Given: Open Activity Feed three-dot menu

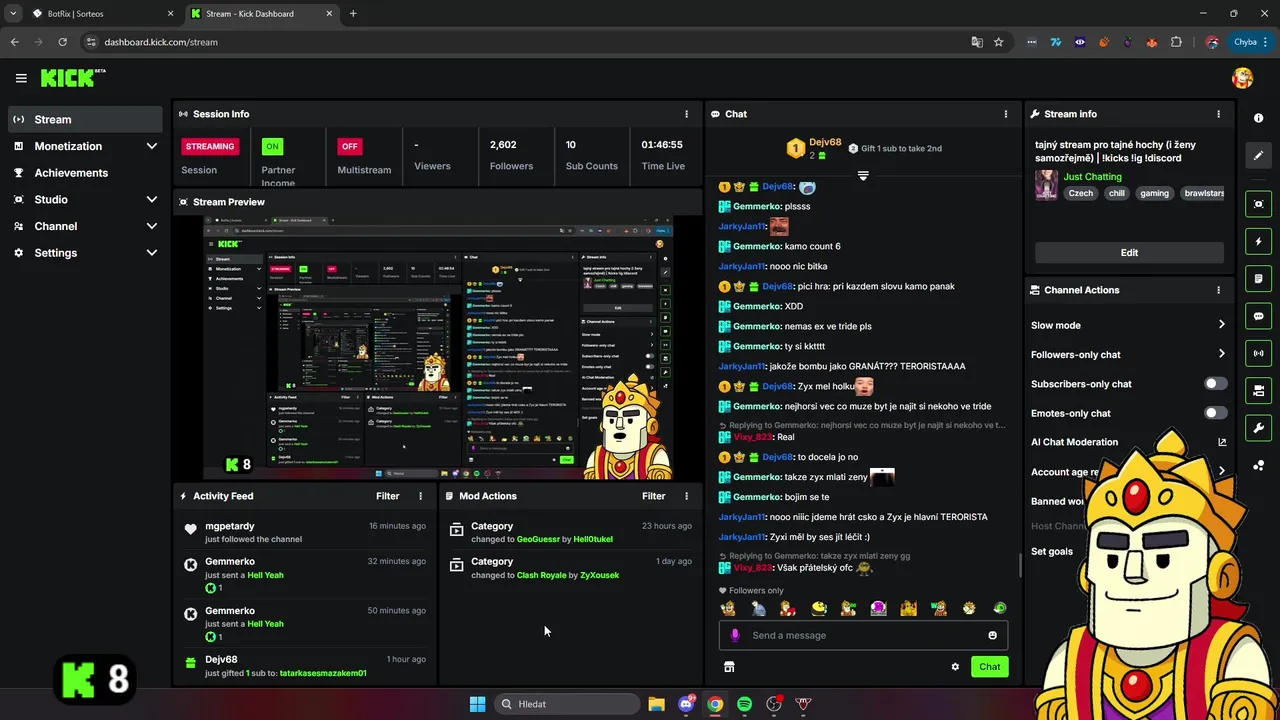Looking at the screenshot, I should (420, 496).
